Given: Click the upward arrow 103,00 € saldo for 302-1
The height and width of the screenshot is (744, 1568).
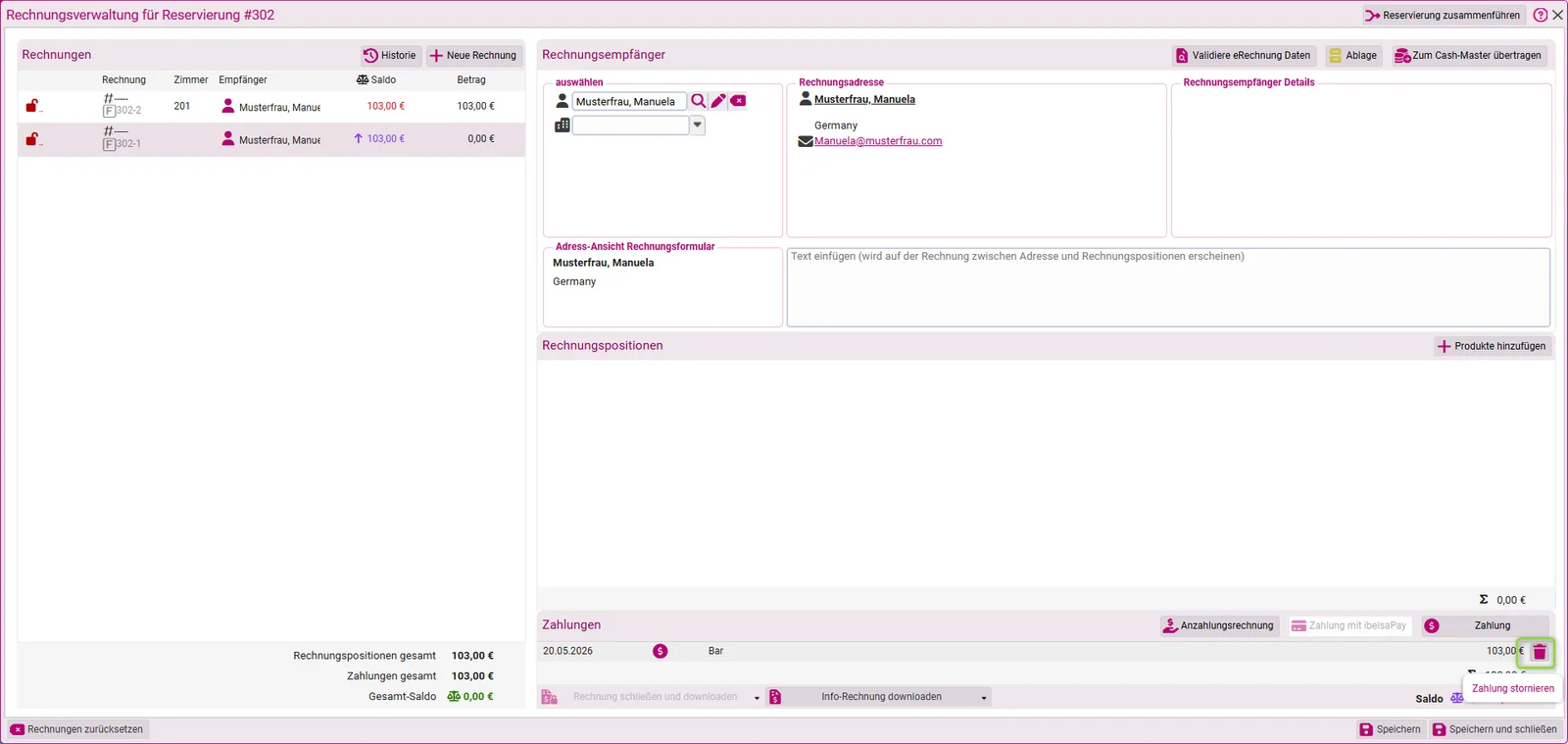Looking at the screenshot, I should [x=378, y=139].
